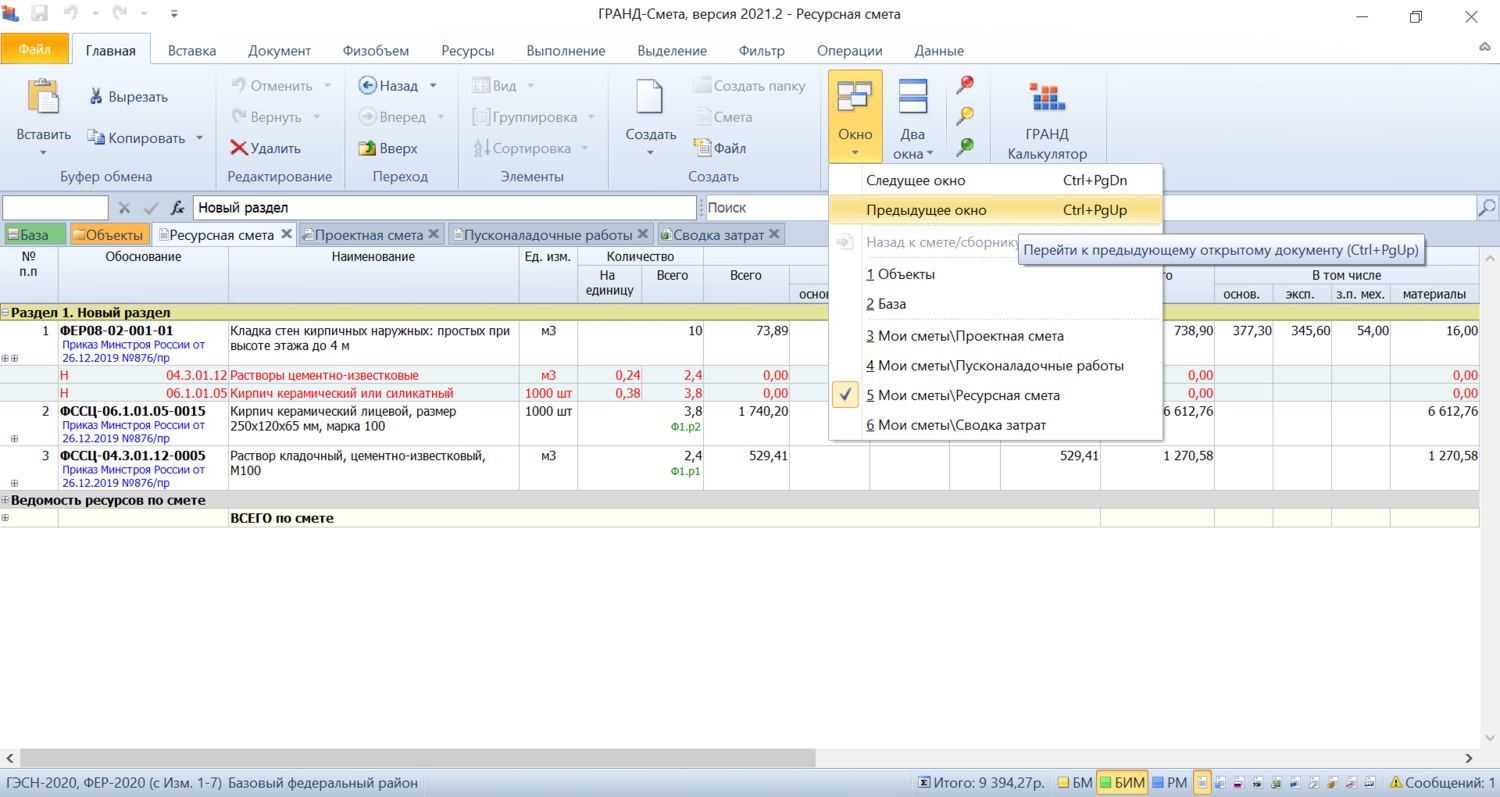Screen dimensions: 1500x797
Task: Click the Вставить paste icon
Action: (x=43, y=99)
